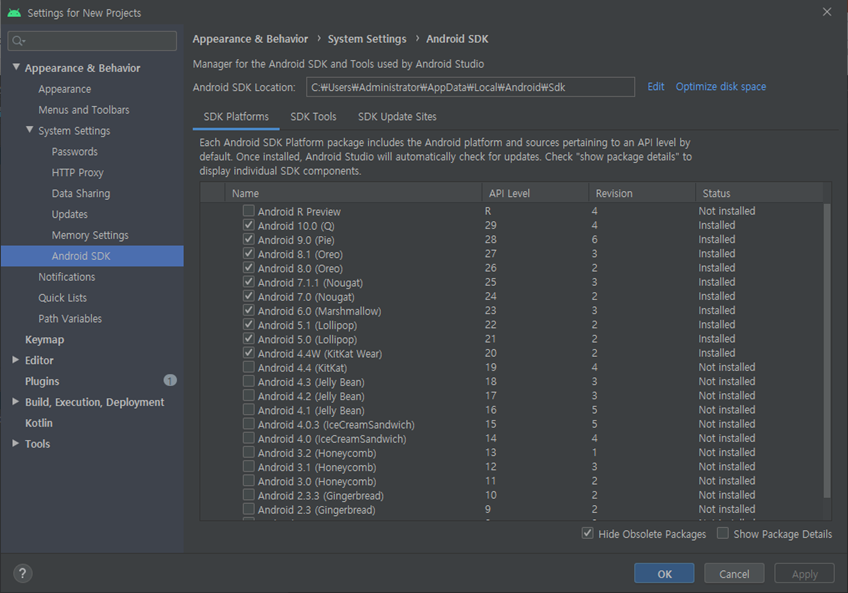Viewport: 848px width, 593px height.
Task: Click Appearance & Behavior breadcrumb
Action: (x=250, y=39)
